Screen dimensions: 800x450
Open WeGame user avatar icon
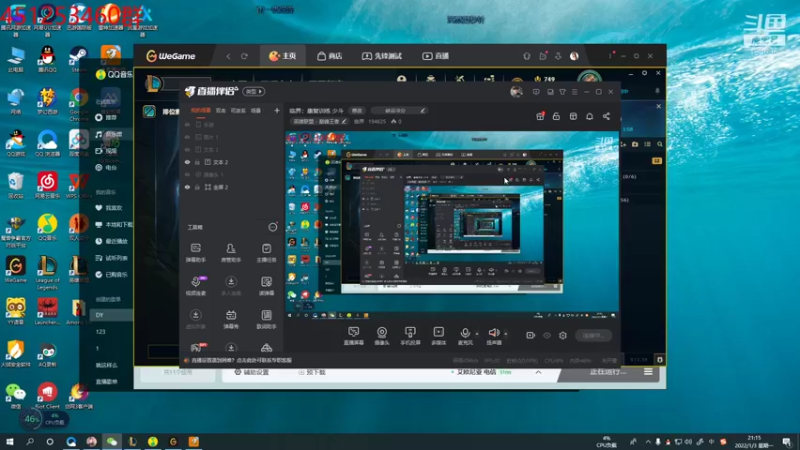pyautogui.click(x=574, y=56)
